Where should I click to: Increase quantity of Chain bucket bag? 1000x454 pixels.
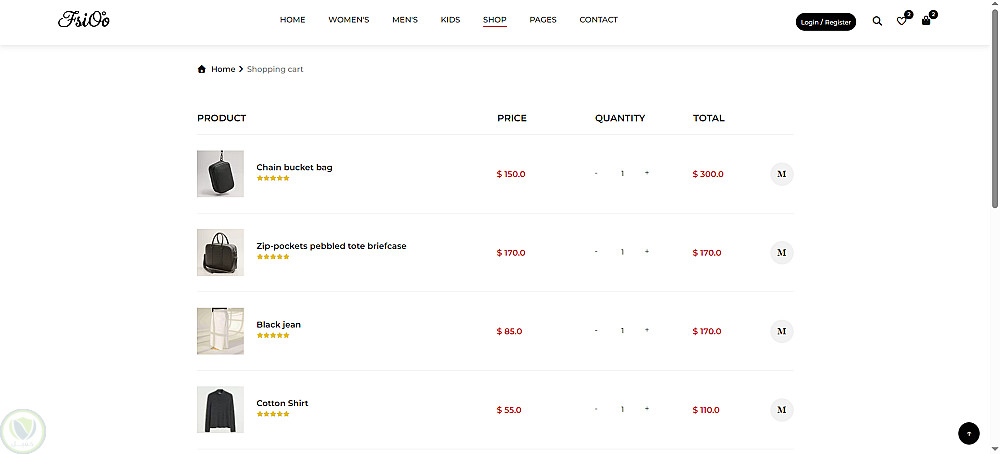(647, 173)
